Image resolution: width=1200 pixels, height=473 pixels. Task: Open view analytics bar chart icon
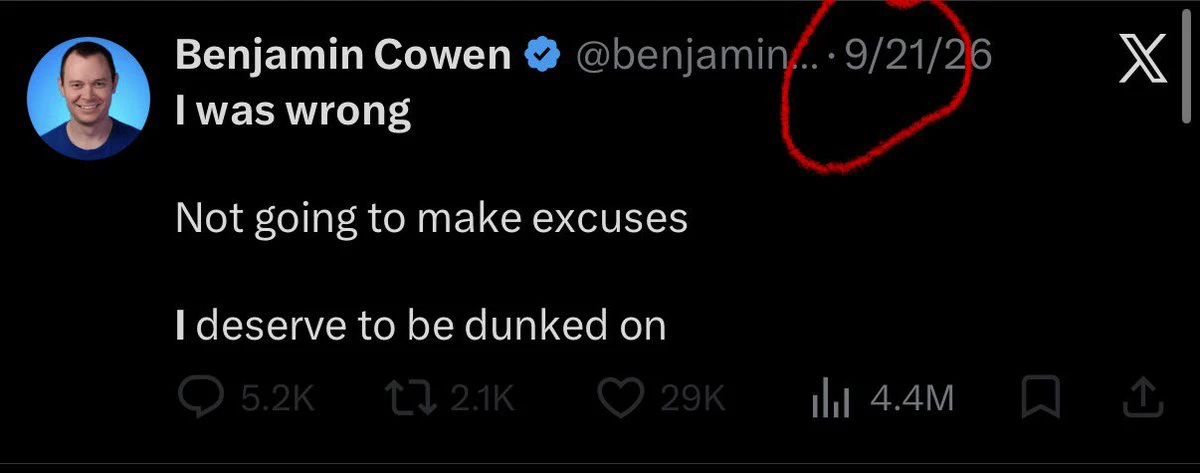[831, 400]
